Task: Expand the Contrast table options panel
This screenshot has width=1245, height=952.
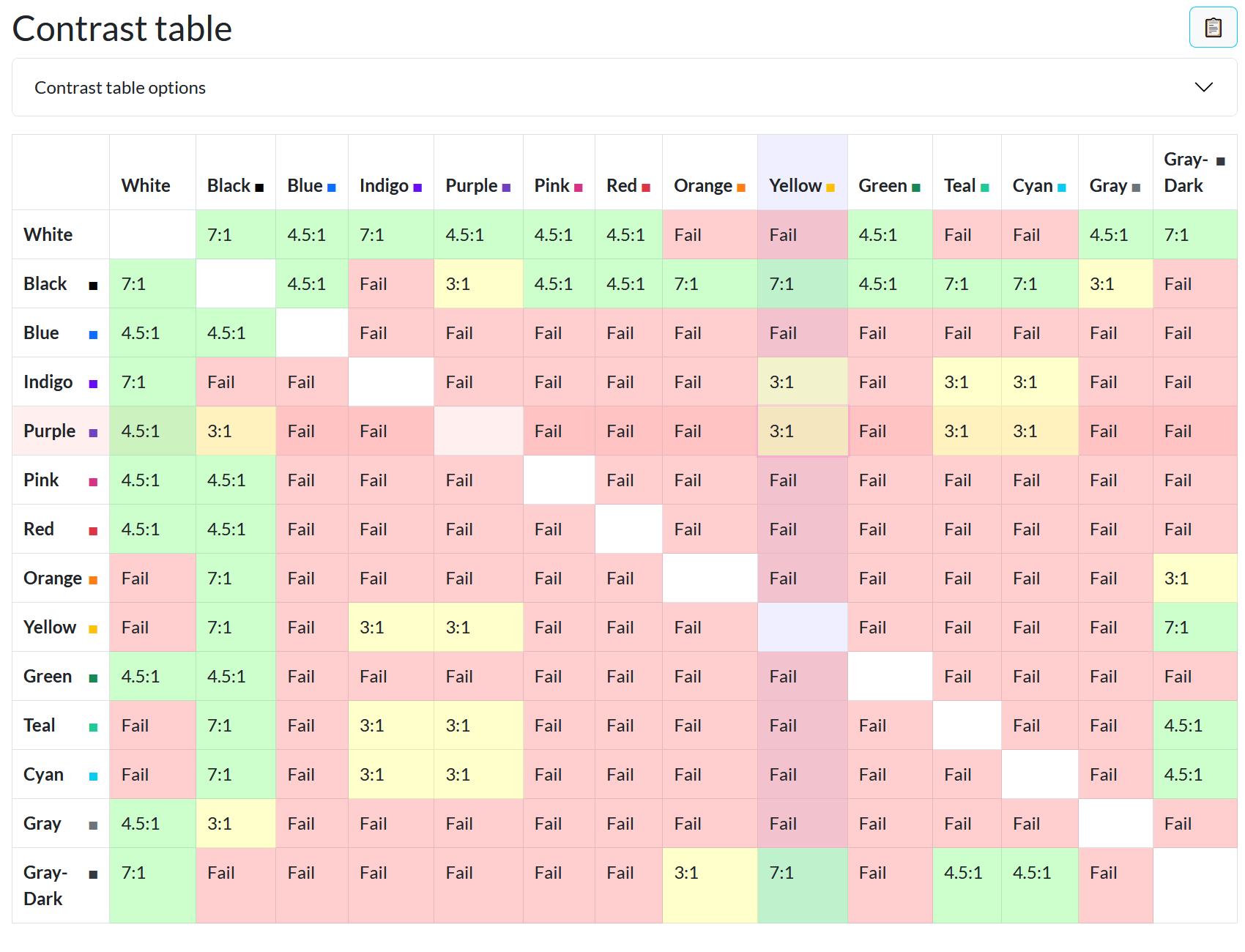Action: [624, 87]
